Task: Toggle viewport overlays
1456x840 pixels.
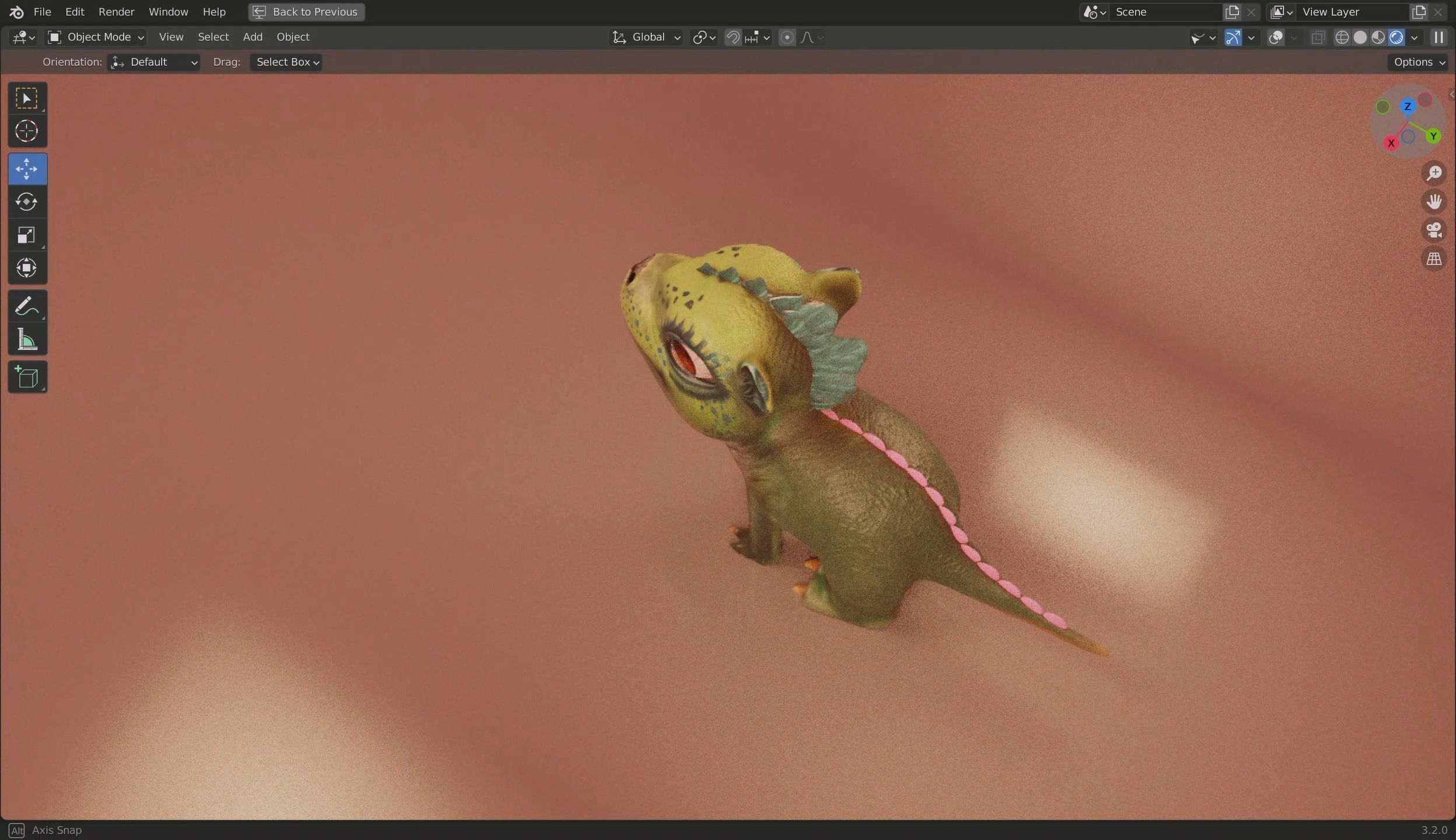Action: coord(1276,37)
